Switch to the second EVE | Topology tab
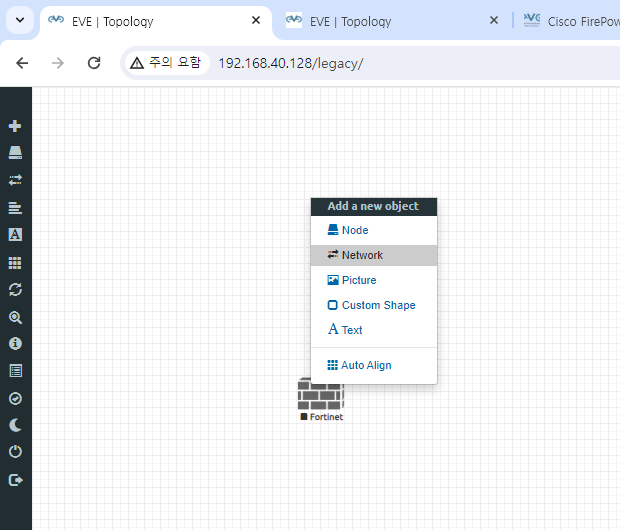 (393, 21)
